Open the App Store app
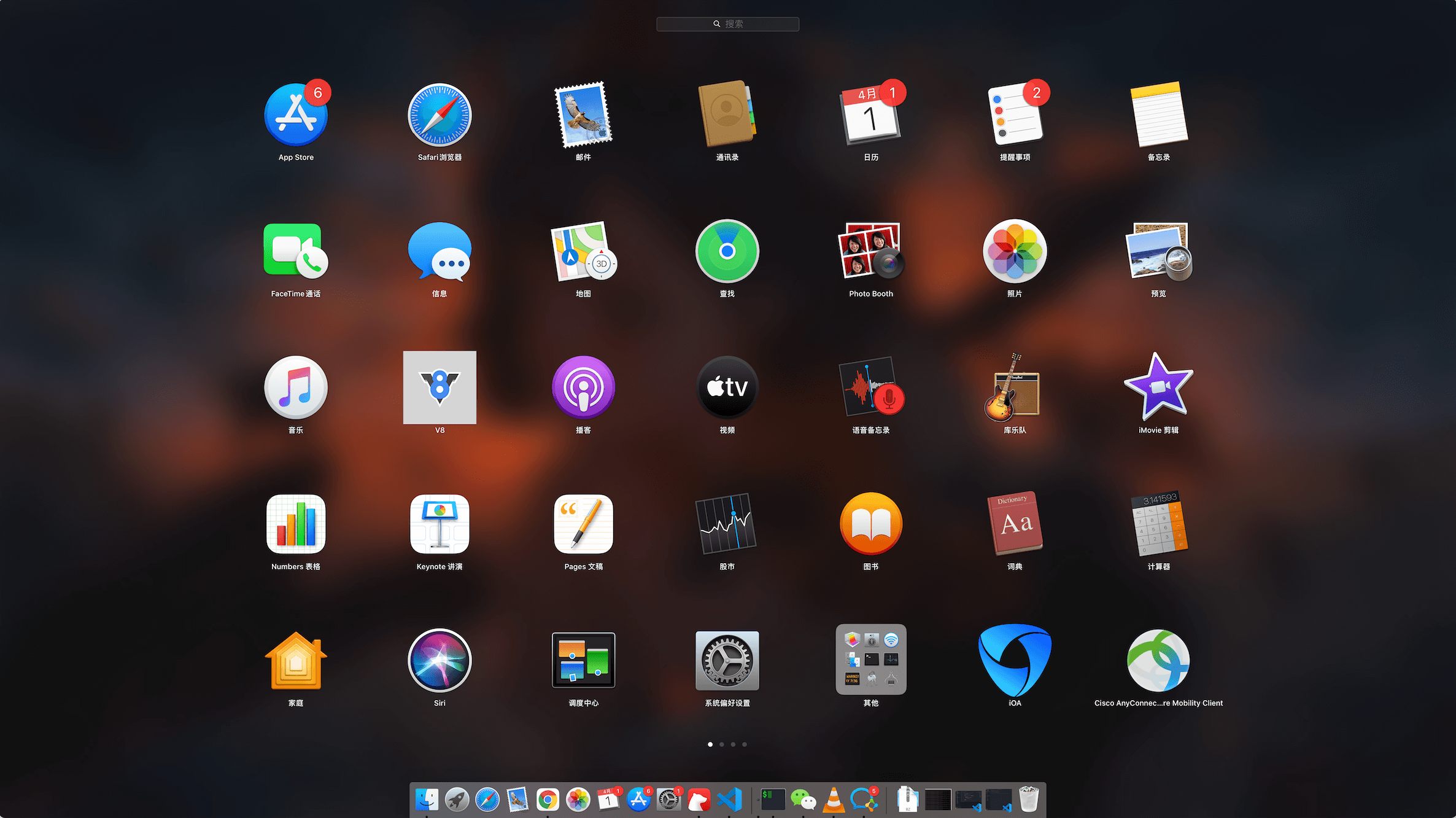This screenshot has height=818, width=1456. (x=296, y=115)
